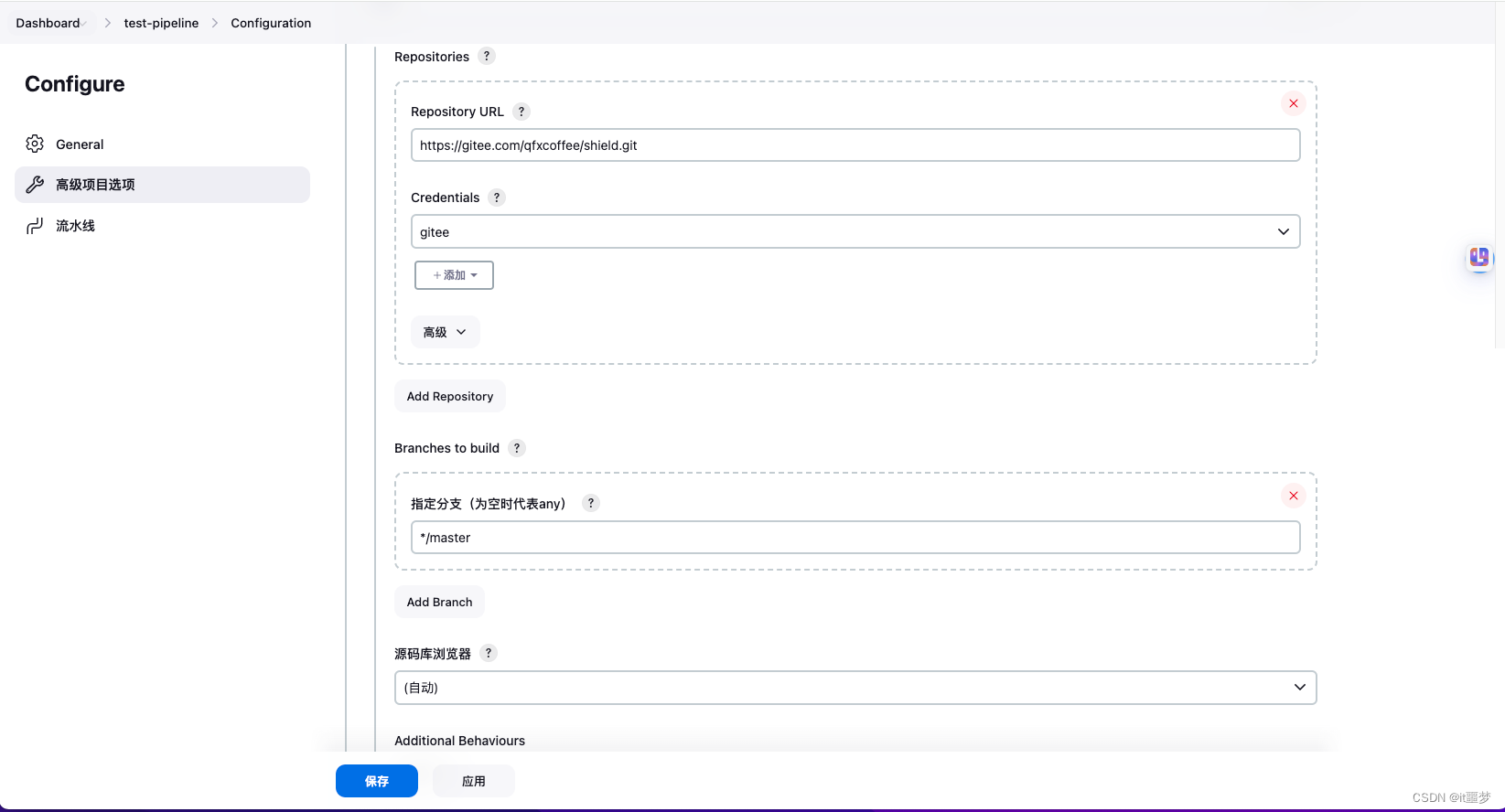Remove the repository with red X

(1294, 103)
